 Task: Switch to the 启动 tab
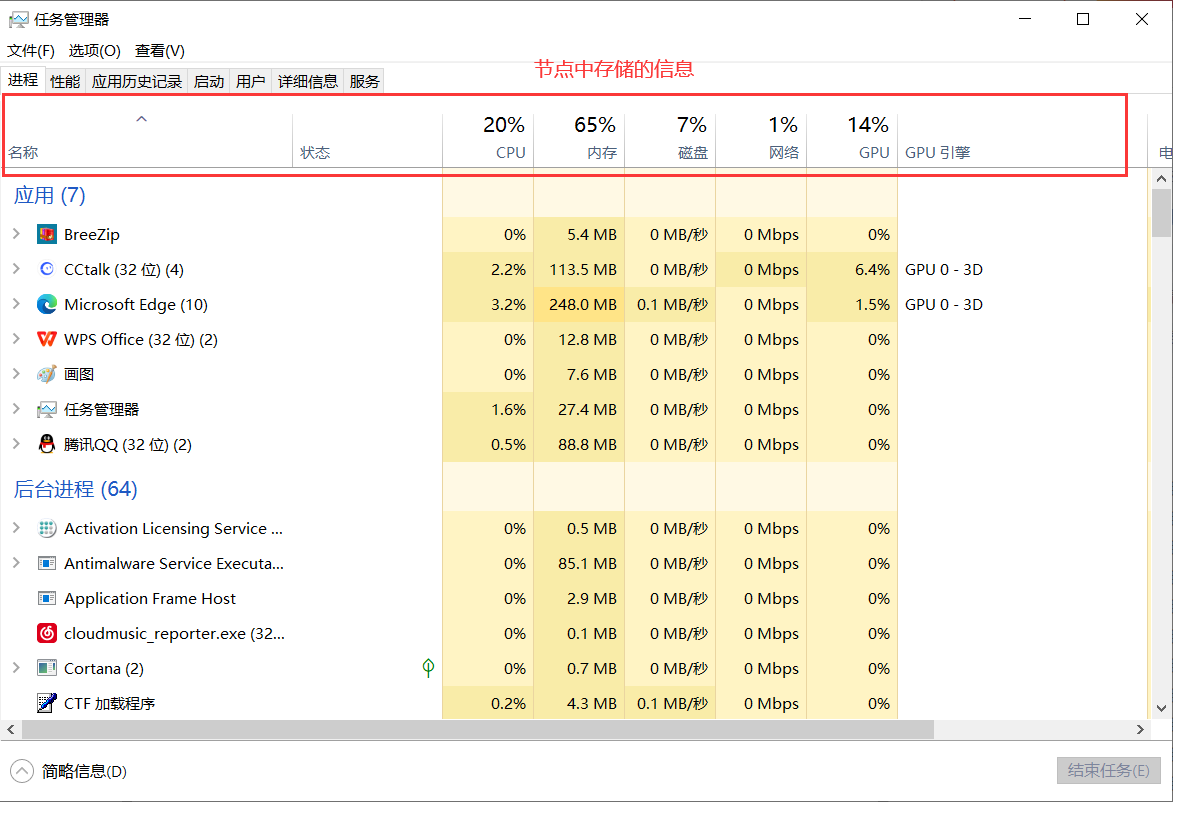click(x=209, y=82)
